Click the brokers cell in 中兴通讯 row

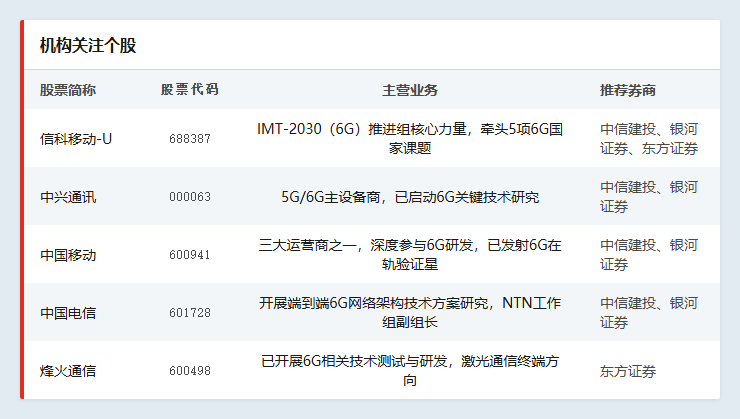[649, 196]
